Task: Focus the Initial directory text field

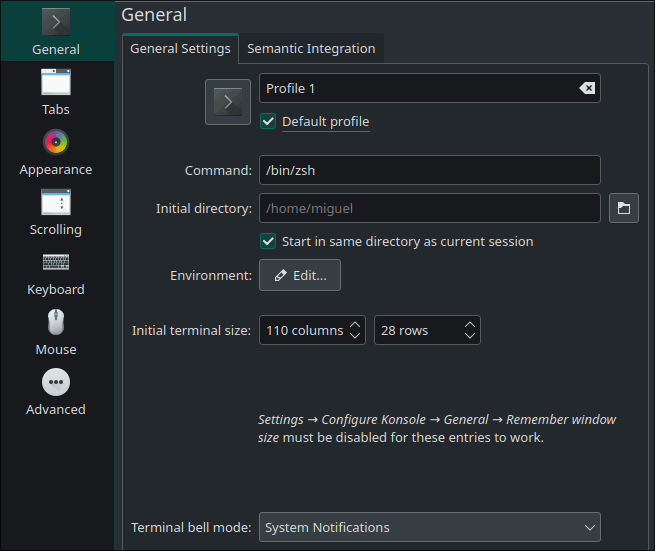Action: pyautogui.click(x=430, y=208)
